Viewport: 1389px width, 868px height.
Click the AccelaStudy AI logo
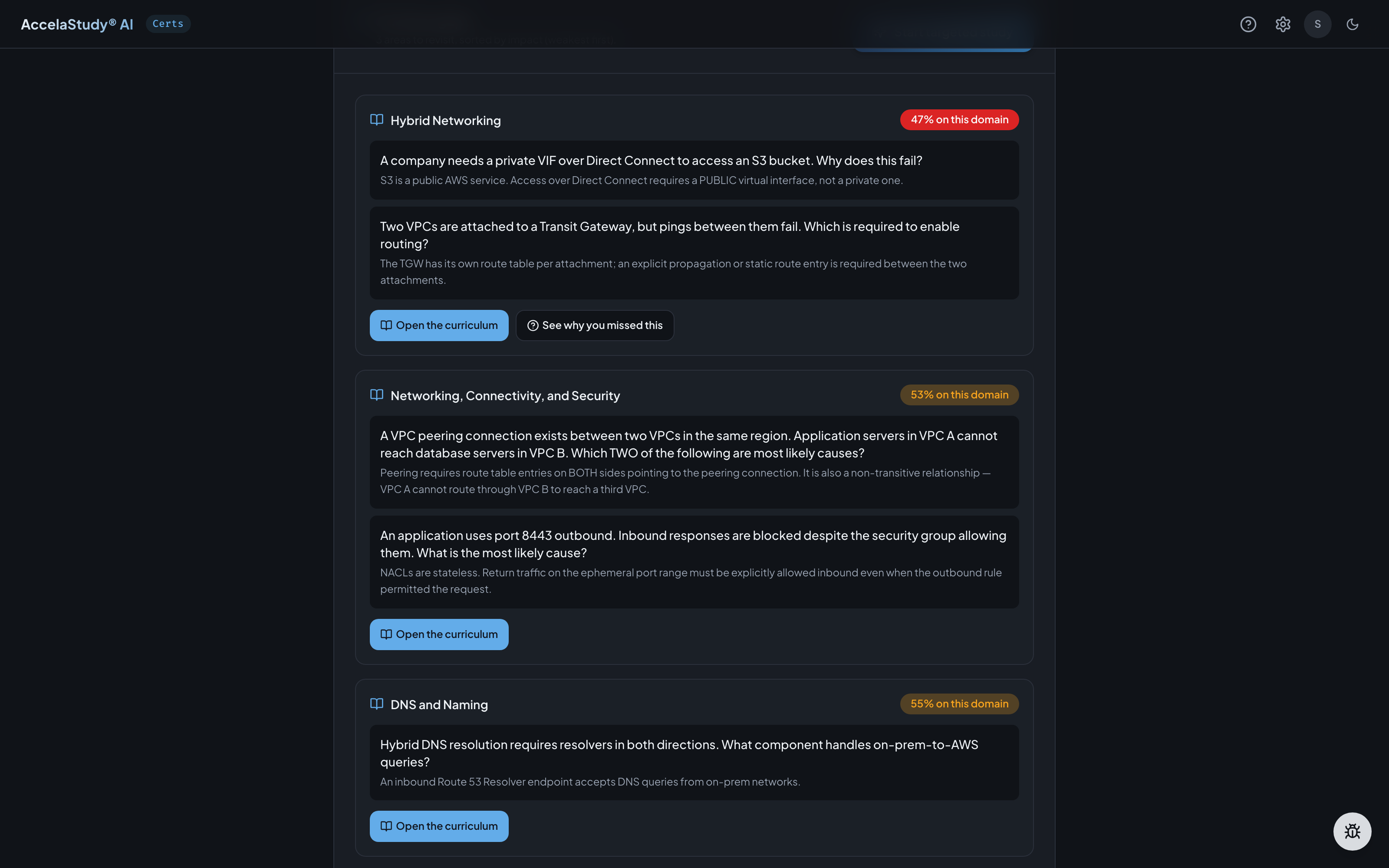click(x=77, y=24)
